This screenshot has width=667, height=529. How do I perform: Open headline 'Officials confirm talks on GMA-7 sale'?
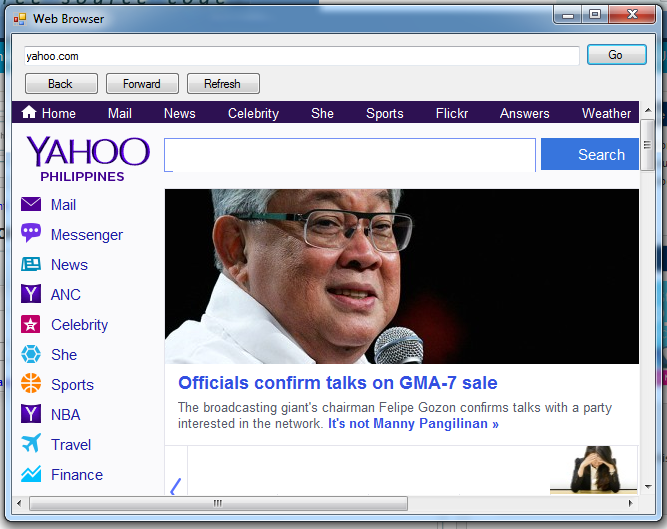338,383
